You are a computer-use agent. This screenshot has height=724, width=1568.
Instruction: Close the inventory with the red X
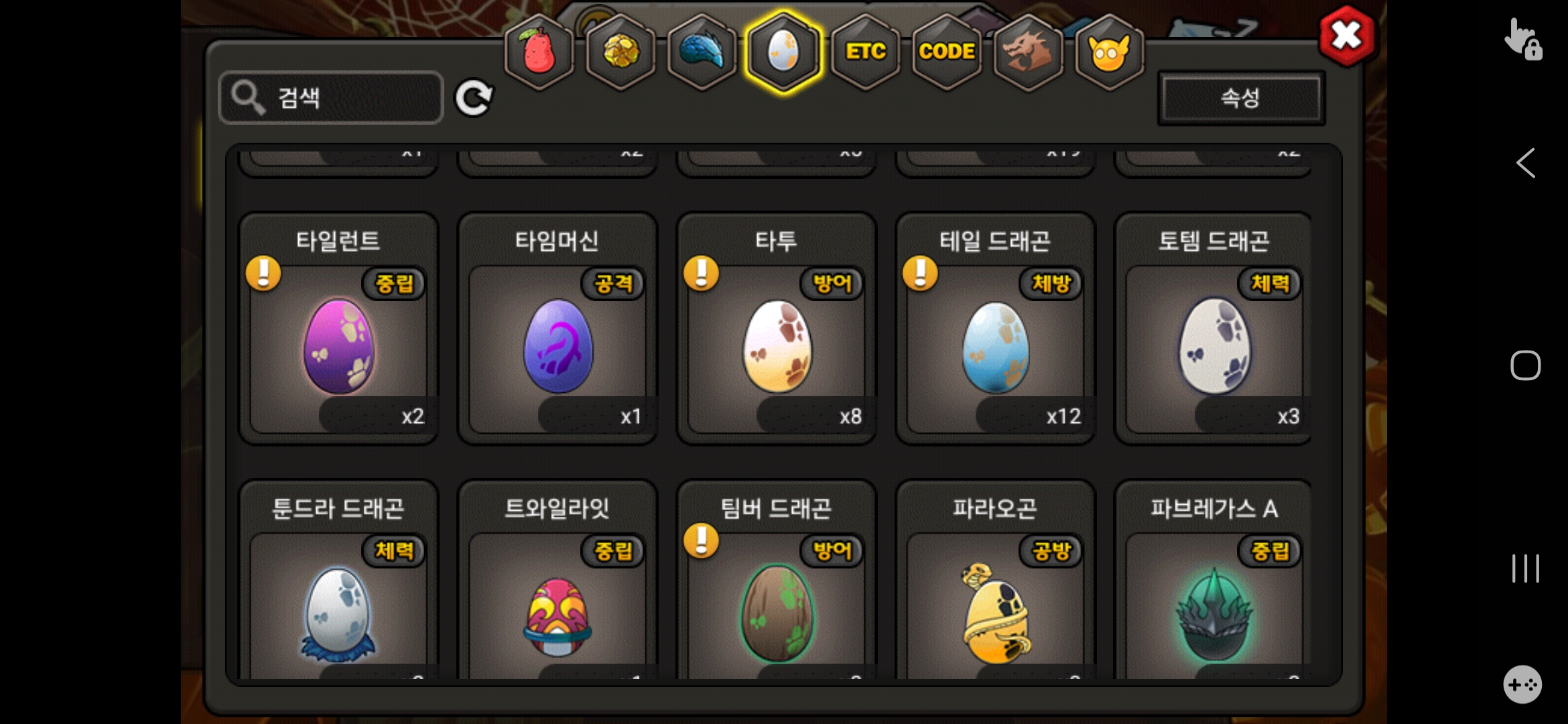[x=1347, y=36]
